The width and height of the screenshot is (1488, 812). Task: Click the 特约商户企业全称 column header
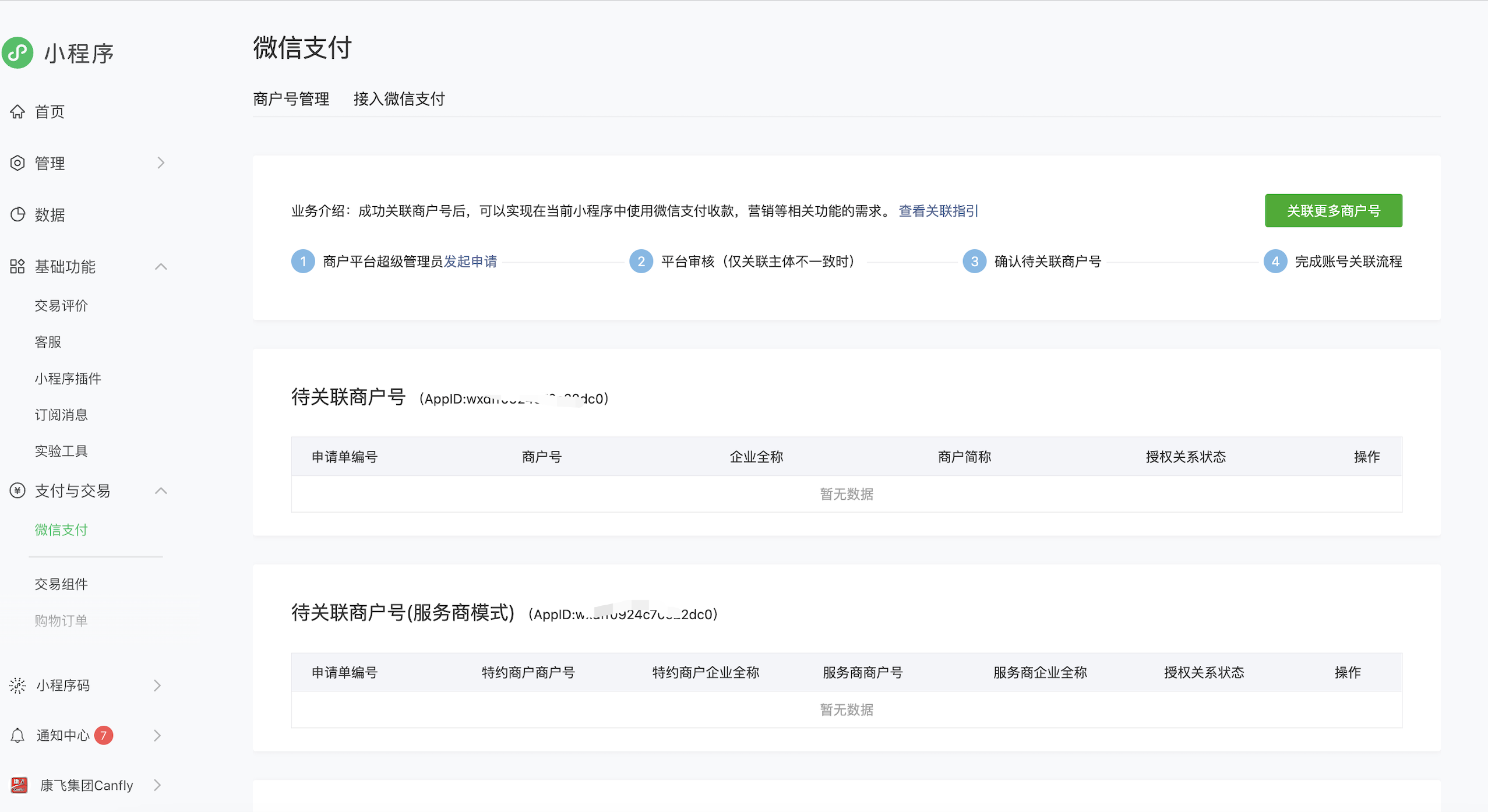click(x=706, y=672)
